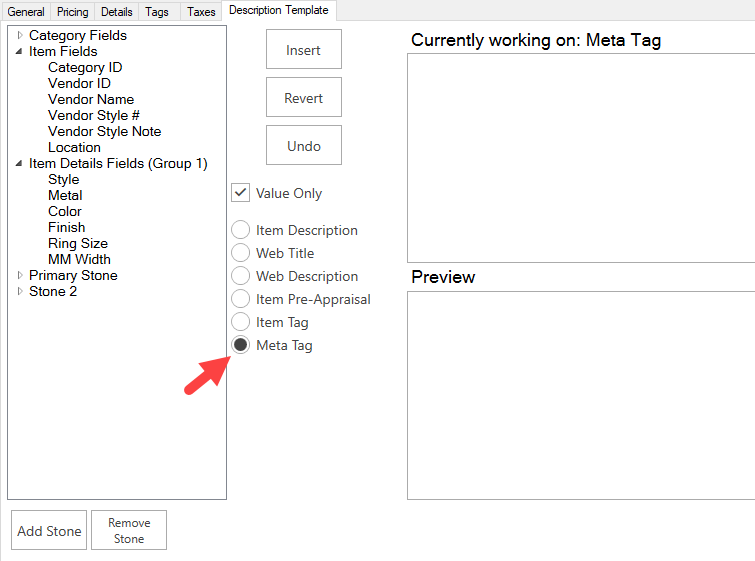Select the Item Tag radio button
The image size is (755, 561).
tap(241, 322)
